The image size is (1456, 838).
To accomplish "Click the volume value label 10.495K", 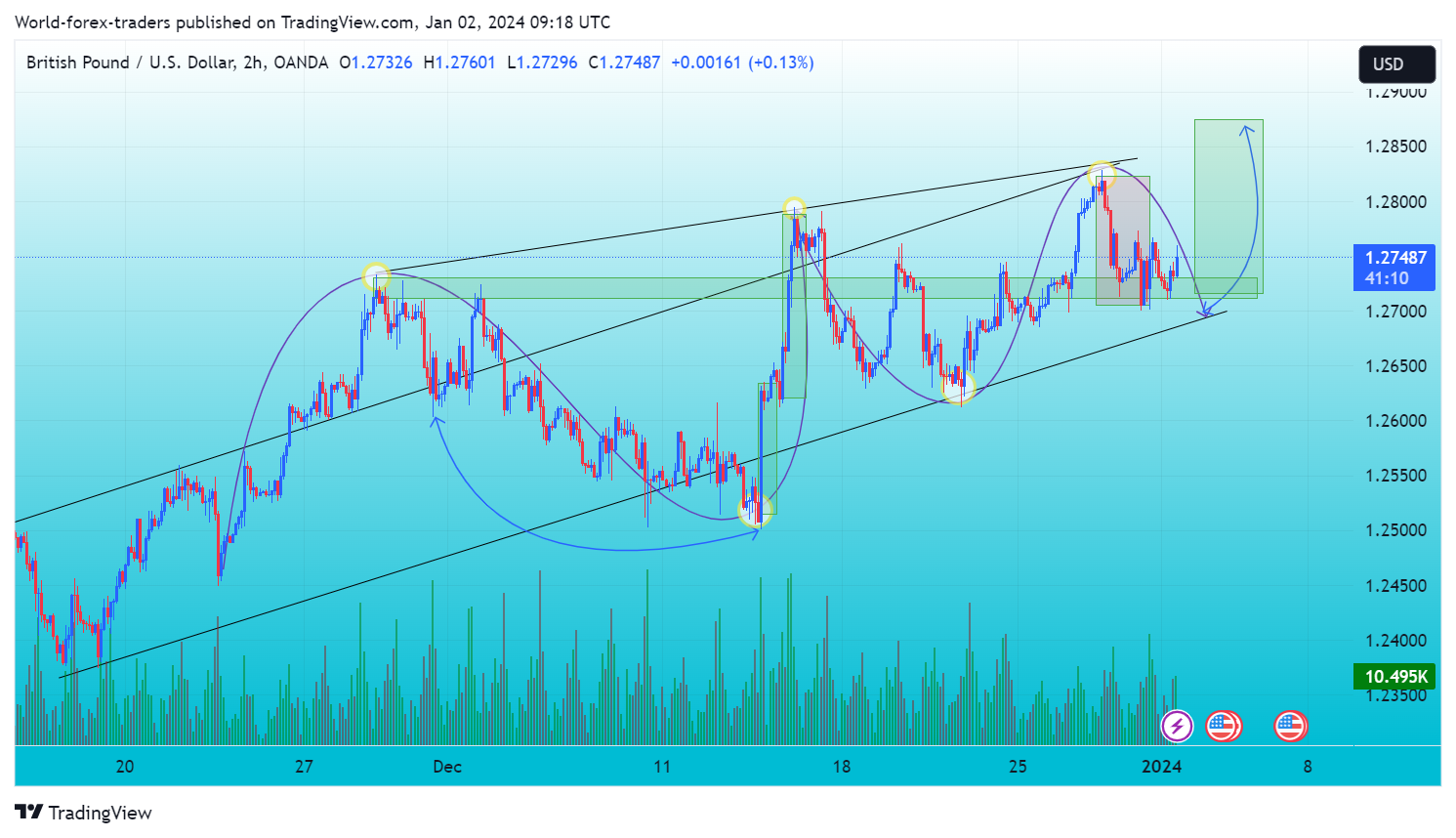I will tap(1394, 676).
